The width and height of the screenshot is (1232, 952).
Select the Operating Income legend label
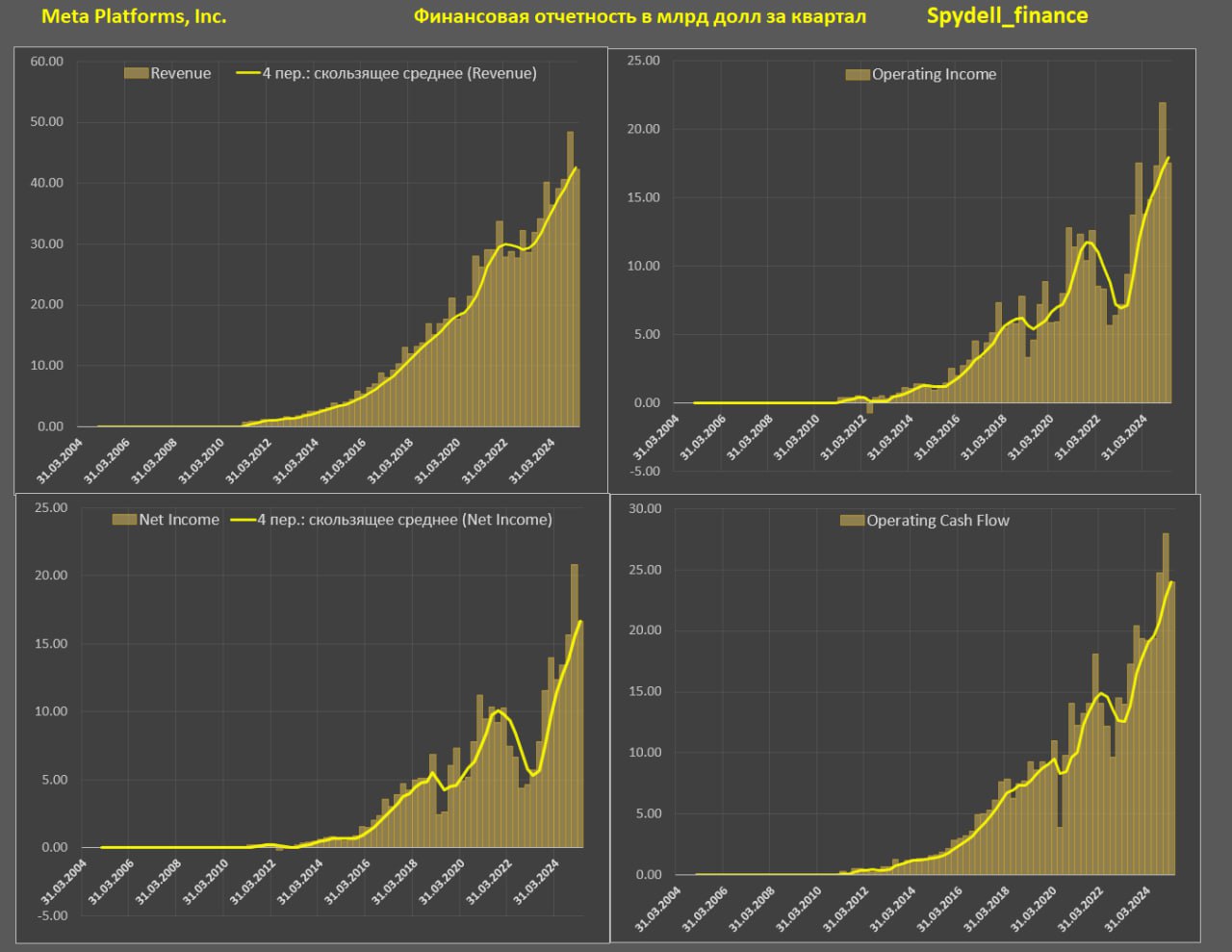point(934,74)
